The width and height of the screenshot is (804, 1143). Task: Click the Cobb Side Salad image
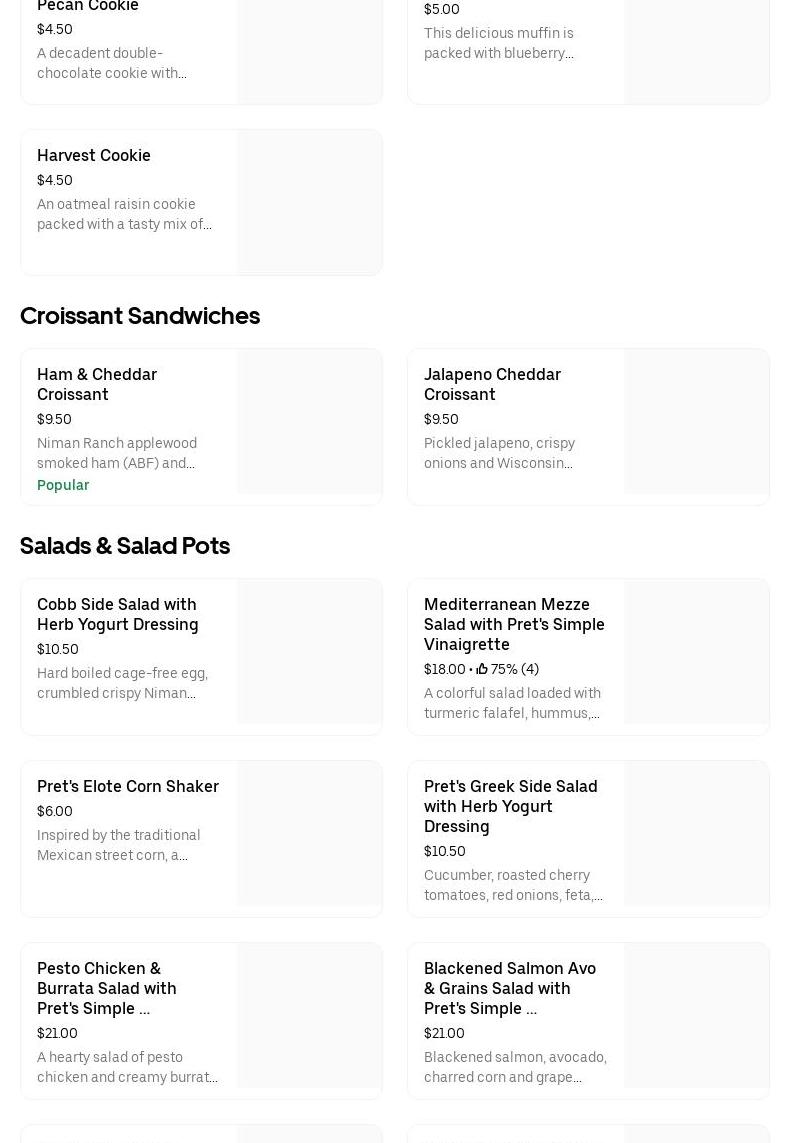click(309, 651)
